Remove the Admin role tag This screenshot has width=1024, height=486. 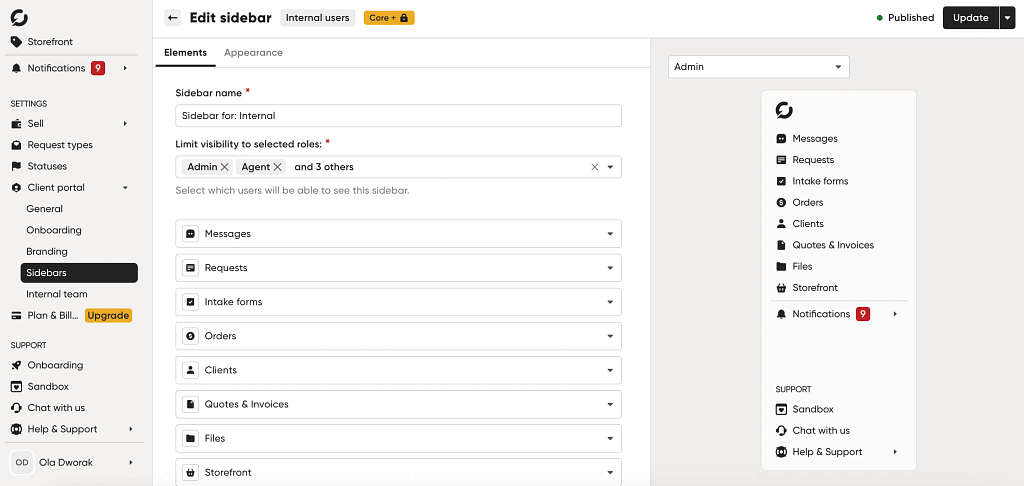click(x=225, y=167)
